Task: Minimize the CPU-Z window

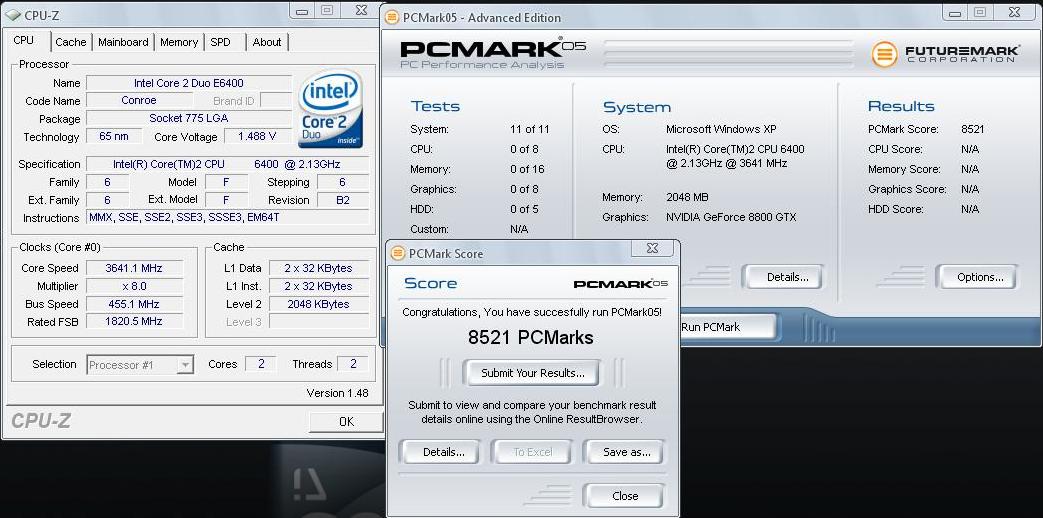Action: tap(302, 11)
